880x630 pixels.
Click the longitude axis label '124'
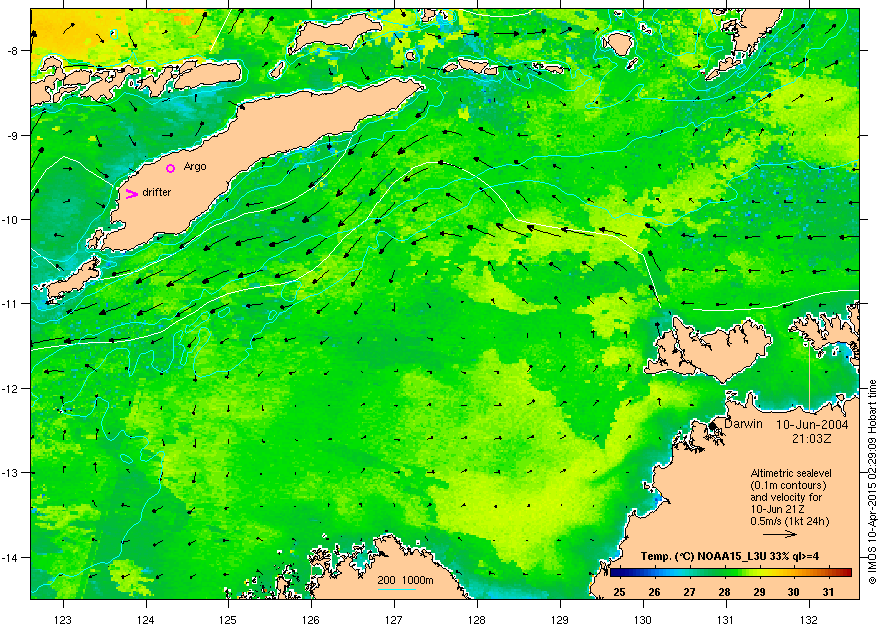(146, 620)
